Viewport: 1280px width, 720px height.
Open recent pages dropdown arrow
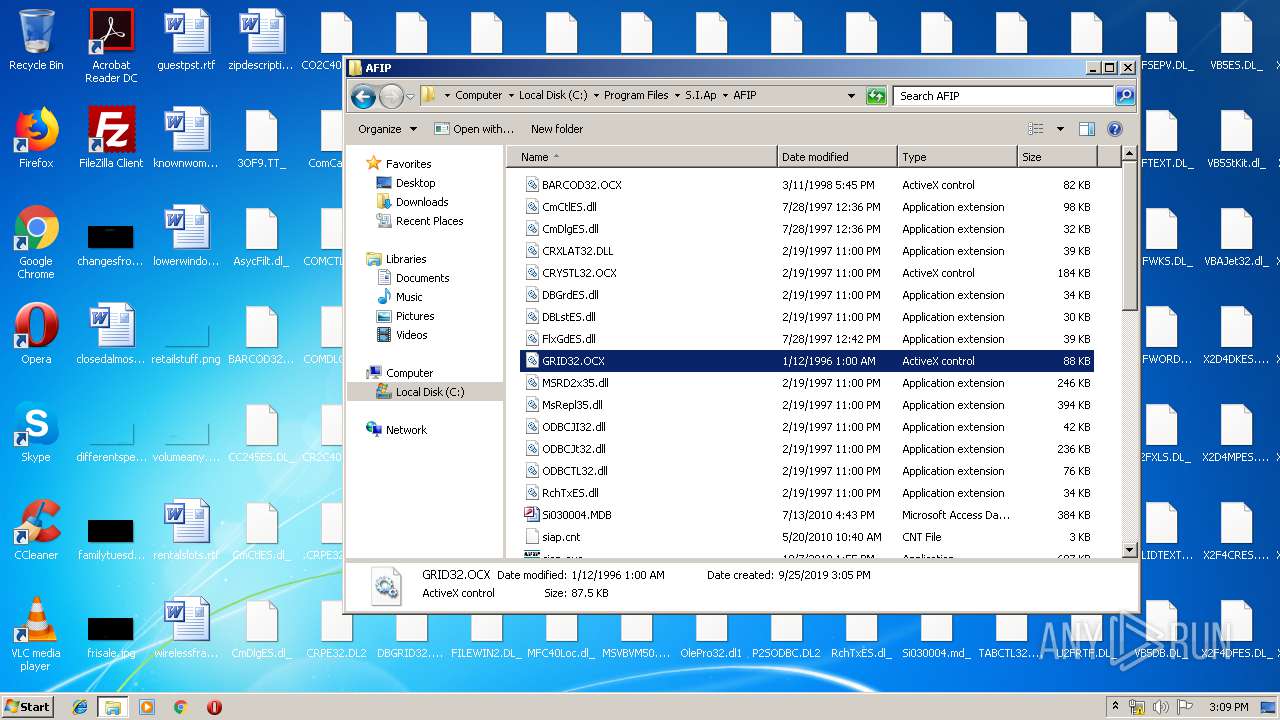tap(410, 97)
